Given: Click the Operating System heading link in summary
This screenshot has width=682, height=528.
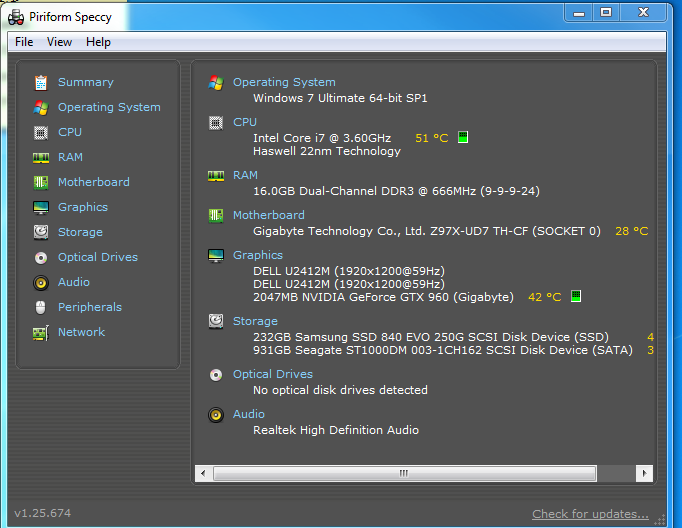Looking at the screenshot, I should 284,82.
